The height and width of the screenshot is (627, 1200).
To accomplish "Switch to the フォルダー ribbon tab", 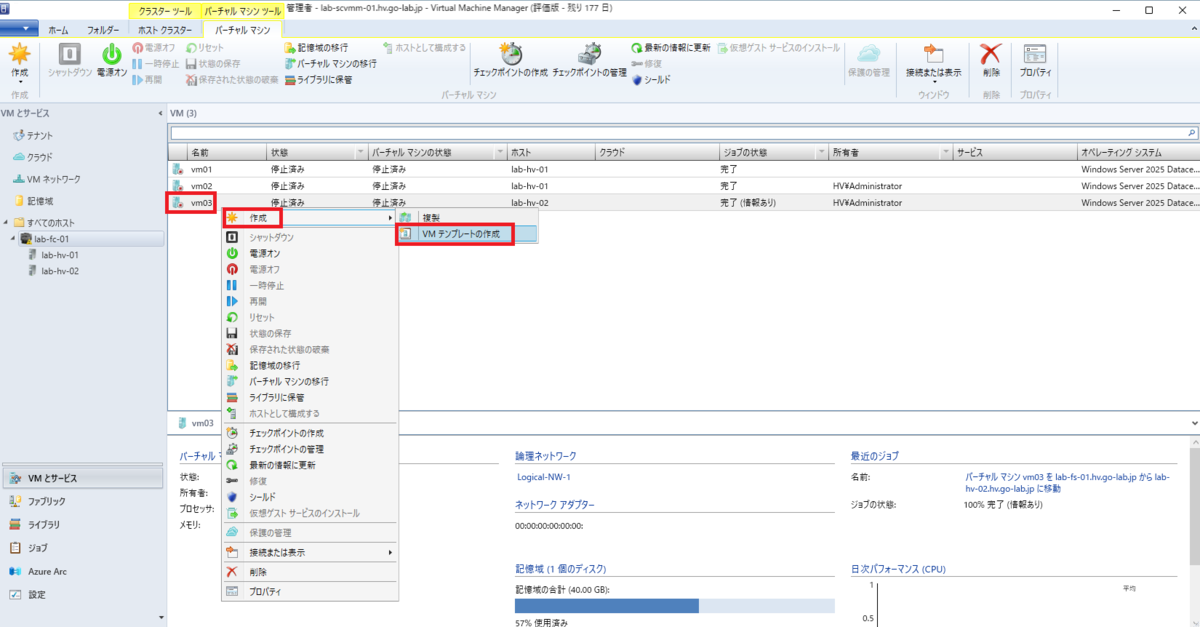I will point(103,30).
